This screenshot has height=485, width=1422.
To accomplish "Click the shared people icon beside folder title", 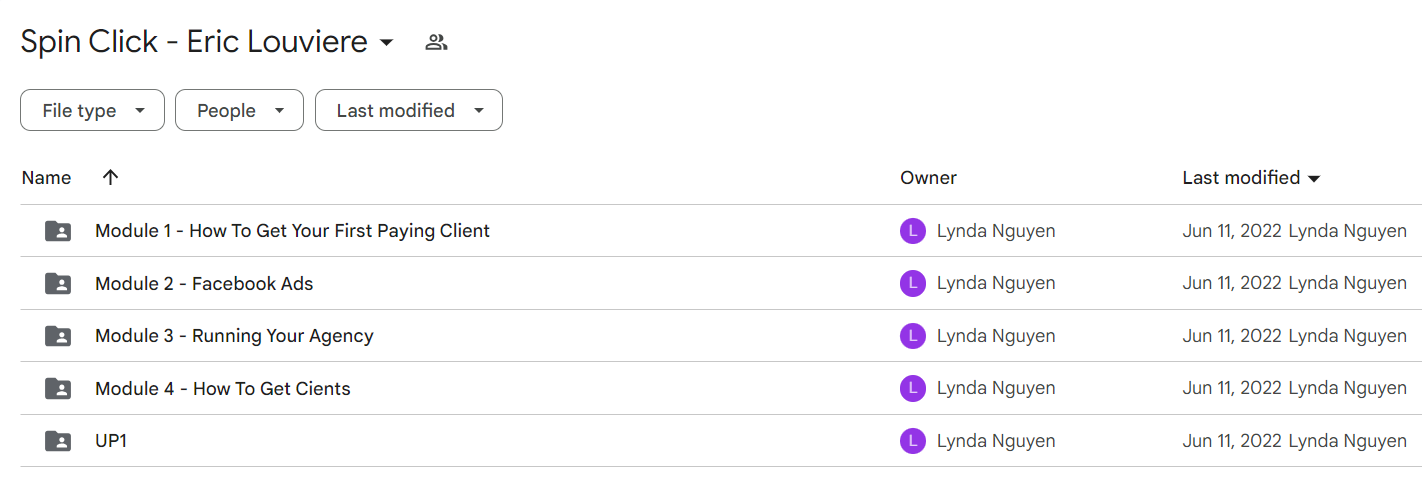I will coord(436,42).
